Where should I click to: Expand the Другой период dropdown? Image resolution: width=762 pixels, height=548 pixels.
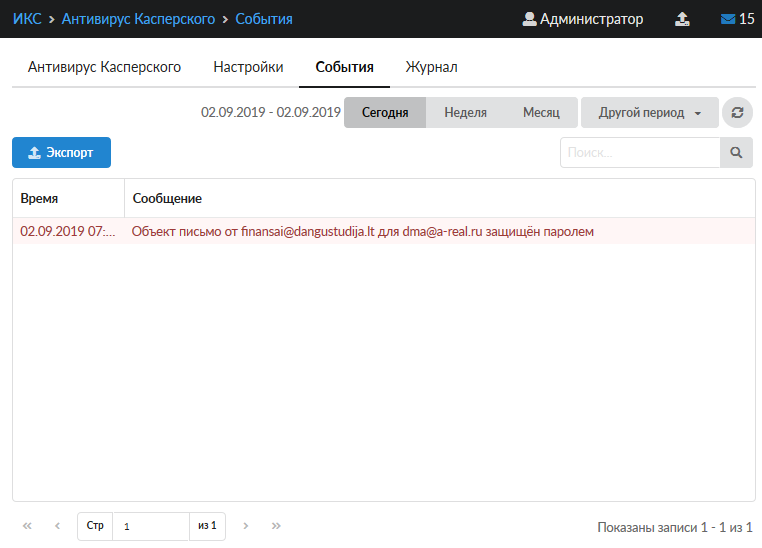coord(649,113)
